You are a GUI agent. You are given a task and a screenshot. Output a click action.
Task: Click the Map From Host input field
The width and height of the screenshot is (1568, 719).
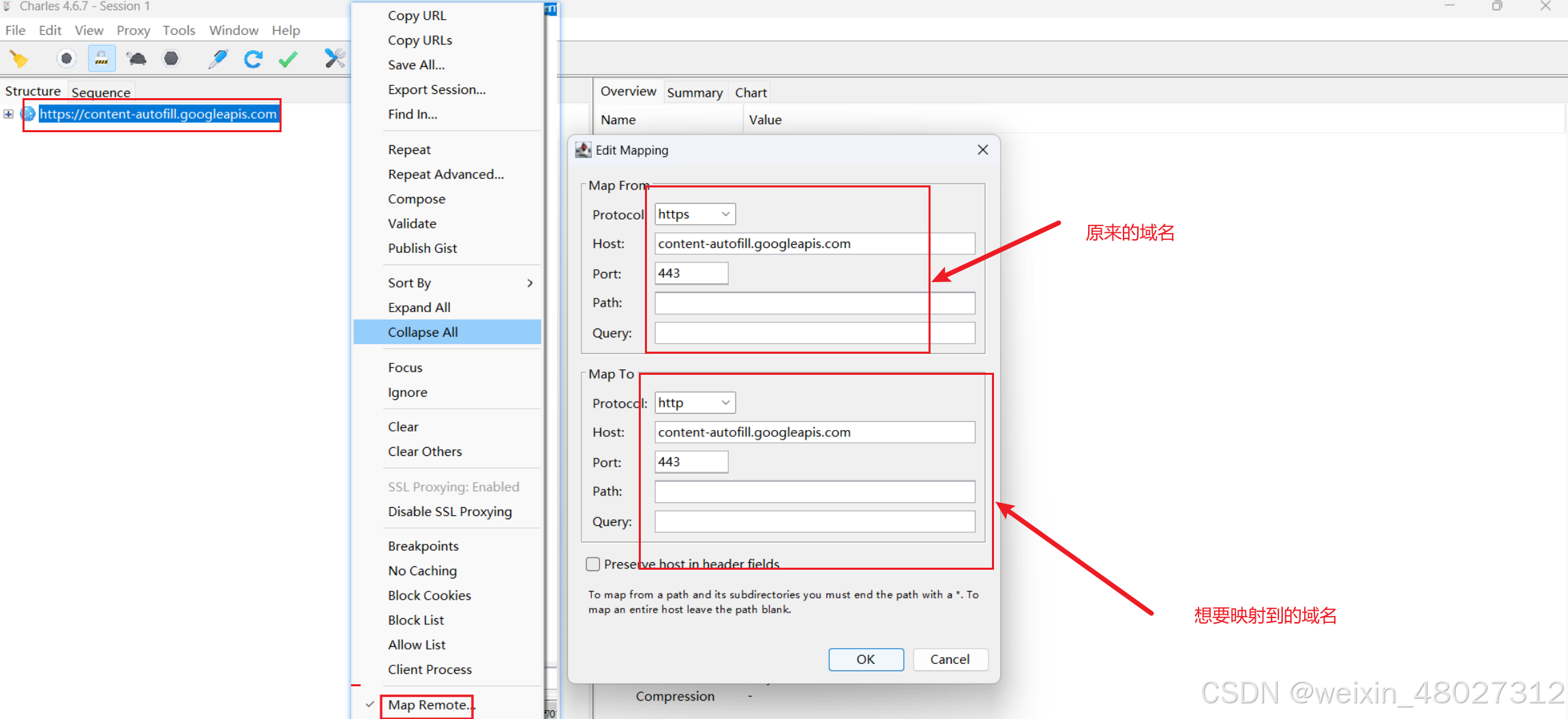point(815,244)
